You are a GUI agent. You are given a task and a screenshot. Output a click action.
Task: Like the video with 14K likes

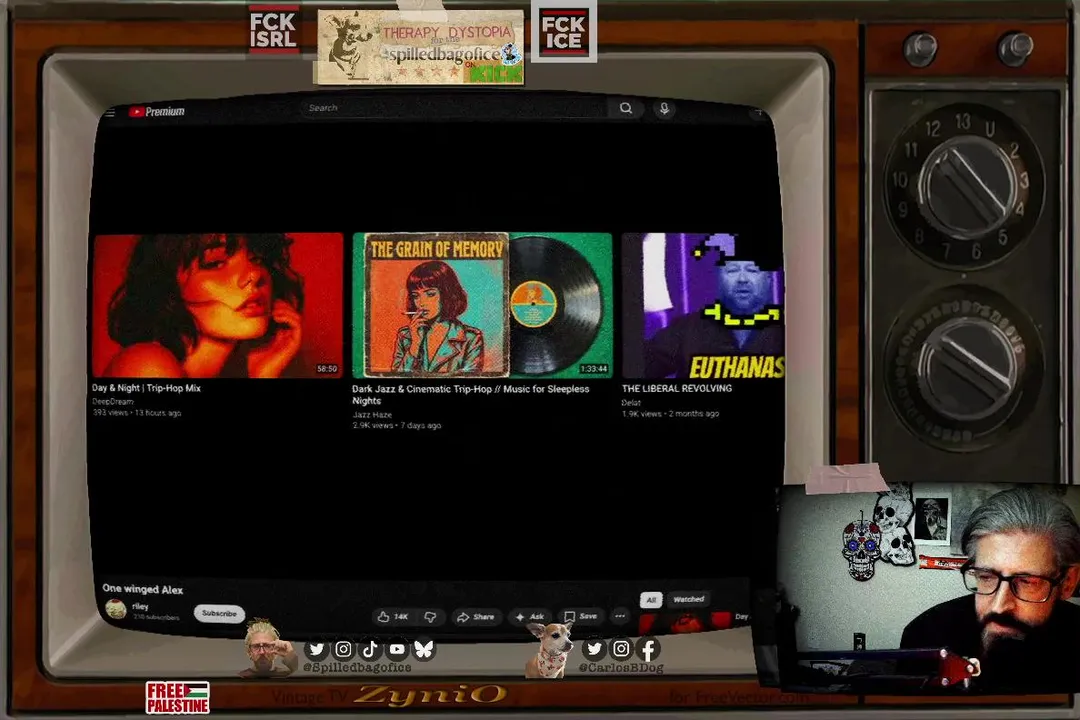(393, 617)
